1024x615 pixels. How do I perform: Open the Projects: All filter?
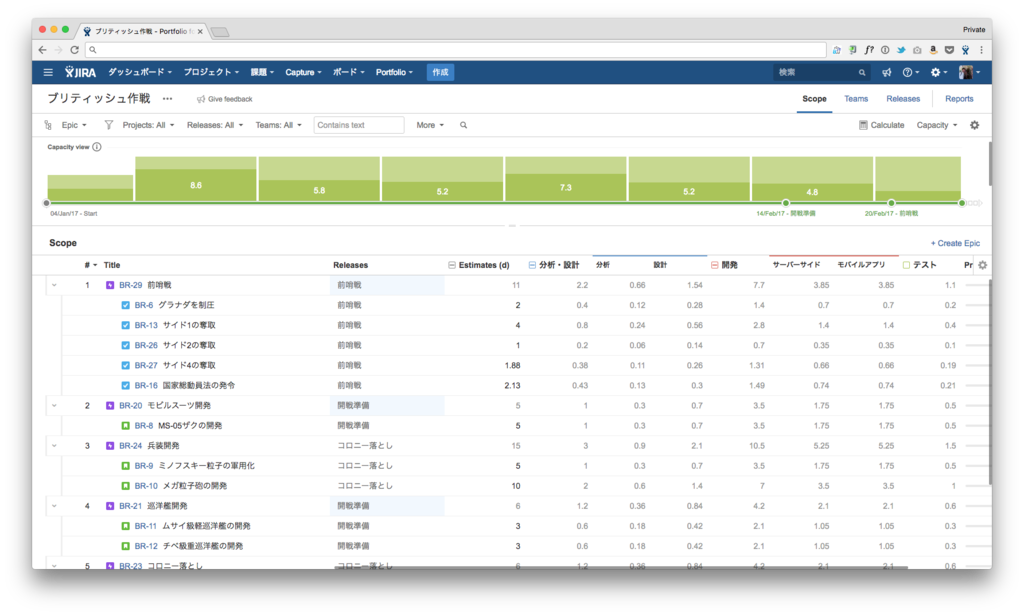(x=148, y=125)
